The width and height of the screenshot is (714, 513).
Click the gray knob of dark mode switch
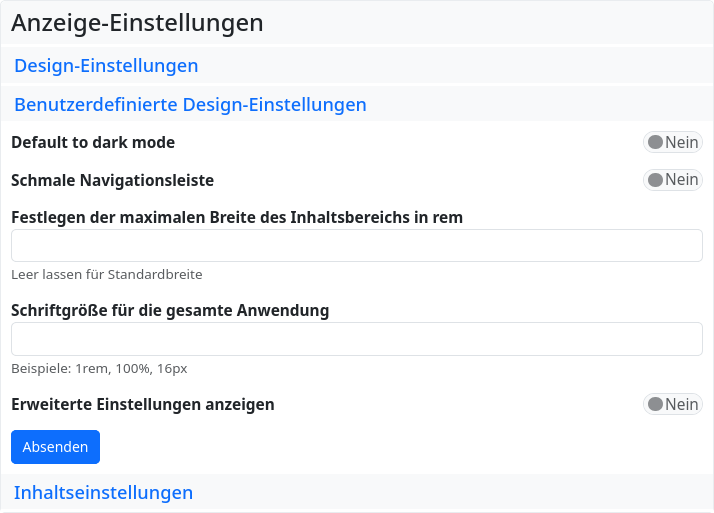656,142
